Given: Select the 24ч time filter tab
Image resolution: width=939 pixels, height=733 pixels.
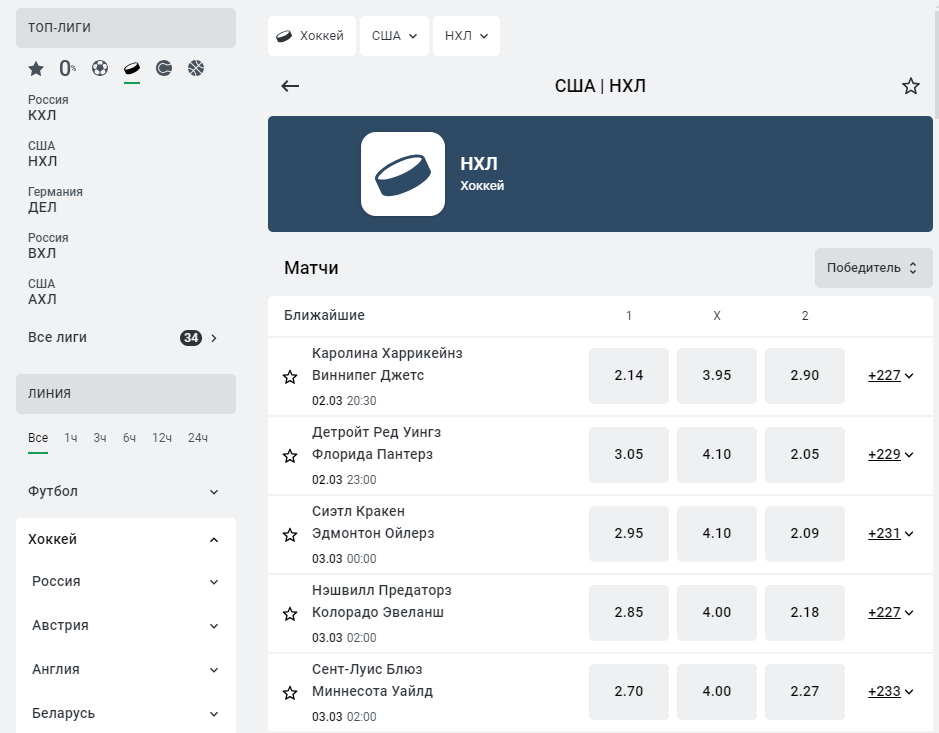Looking at the screenshot, I should click(x=198, y=438).
